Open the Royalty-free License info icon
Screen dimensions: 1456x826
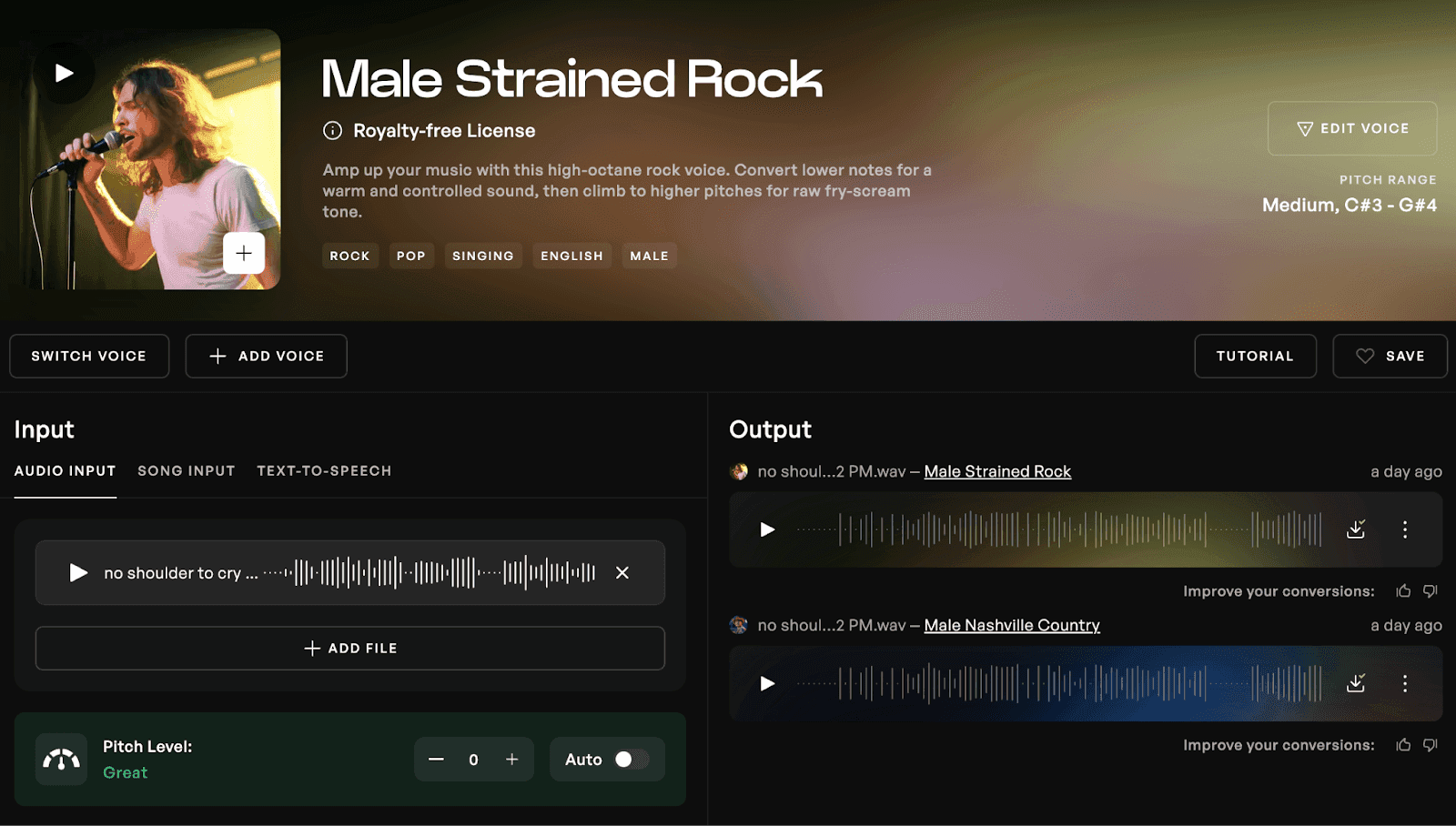pyautogui.click(x=332, y=130)
